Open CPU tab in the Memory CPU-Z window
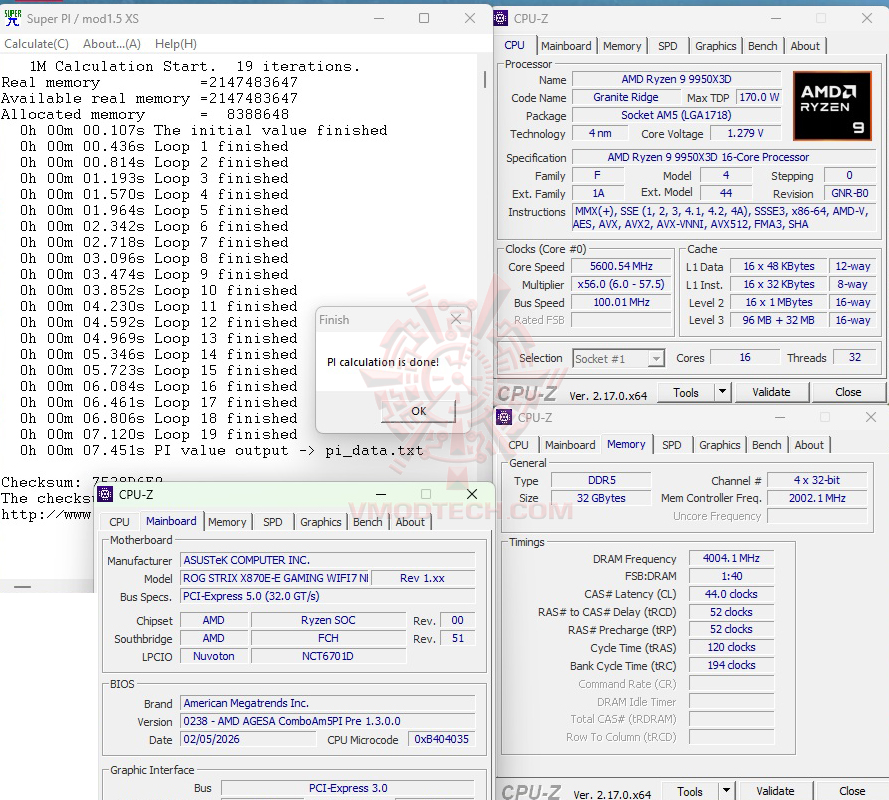This screenshot has height=800, width=889. click(518, 445)
